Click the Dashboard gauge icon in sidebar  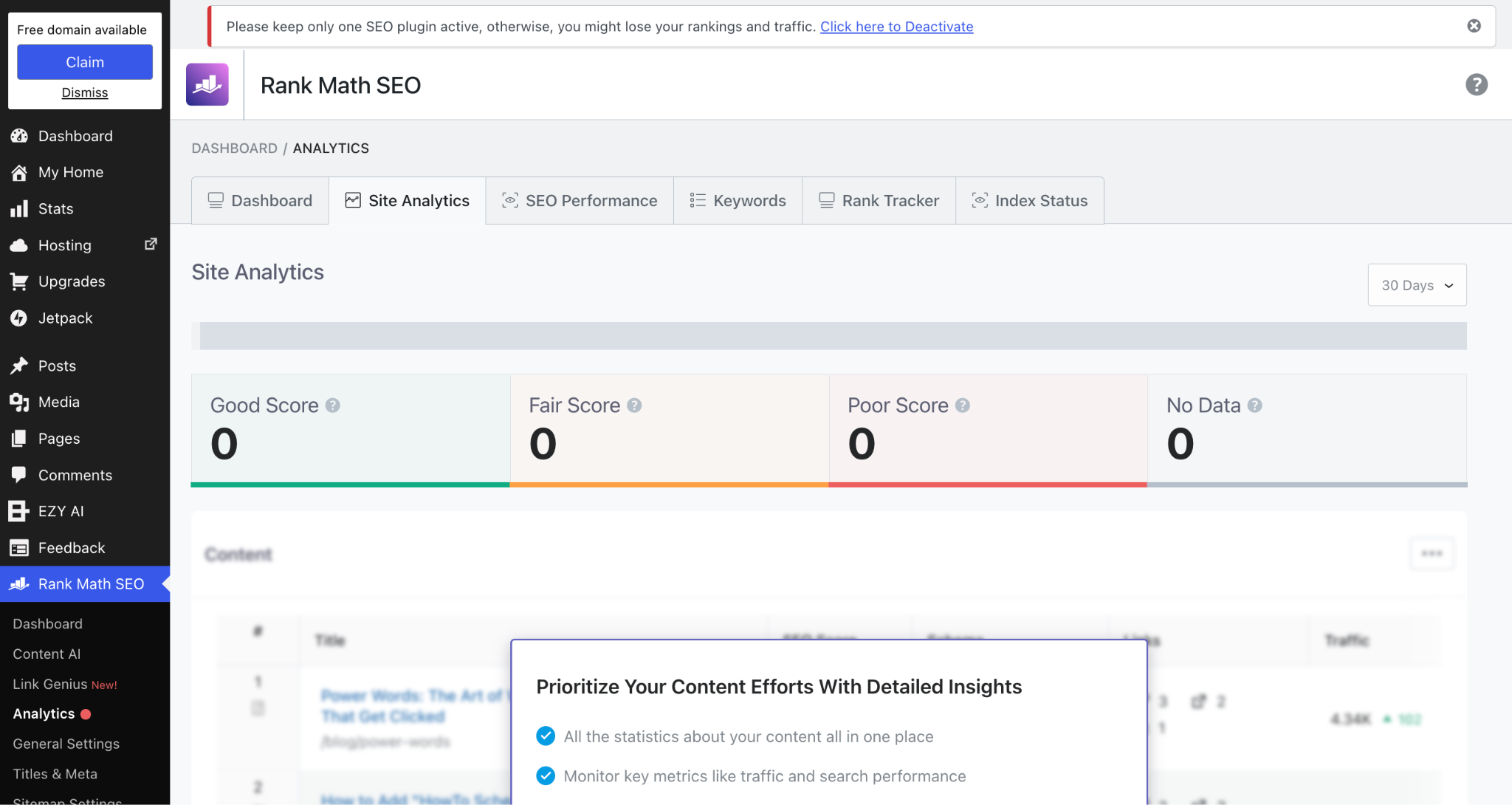(19, 136)
